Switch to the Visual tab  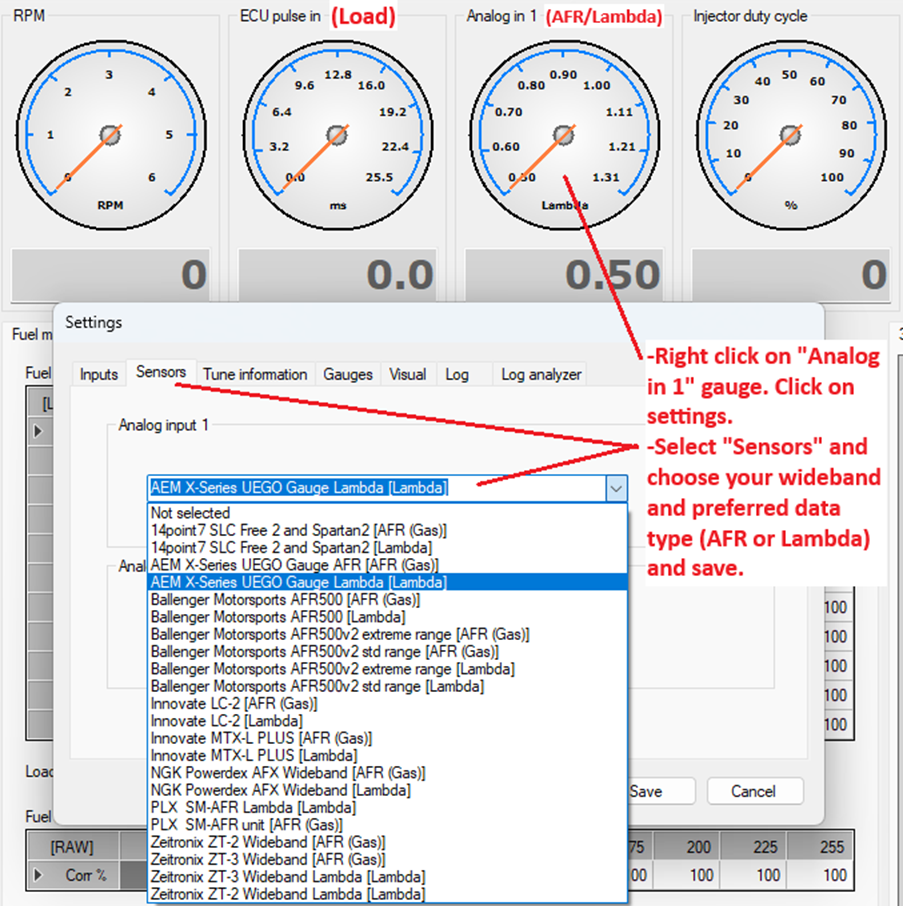click(407, 375)
